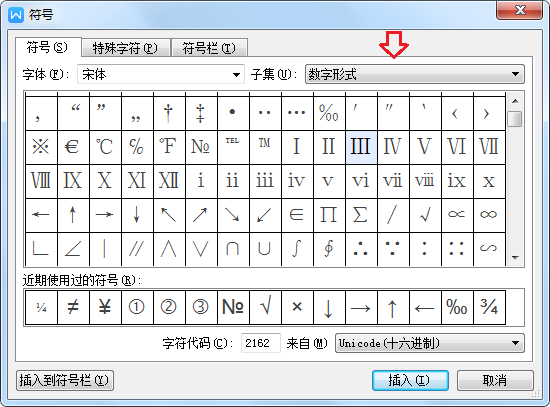Select the Roman numeral III symbol
The height and width of the screenshot is (407, 550).
coord(361,147)
